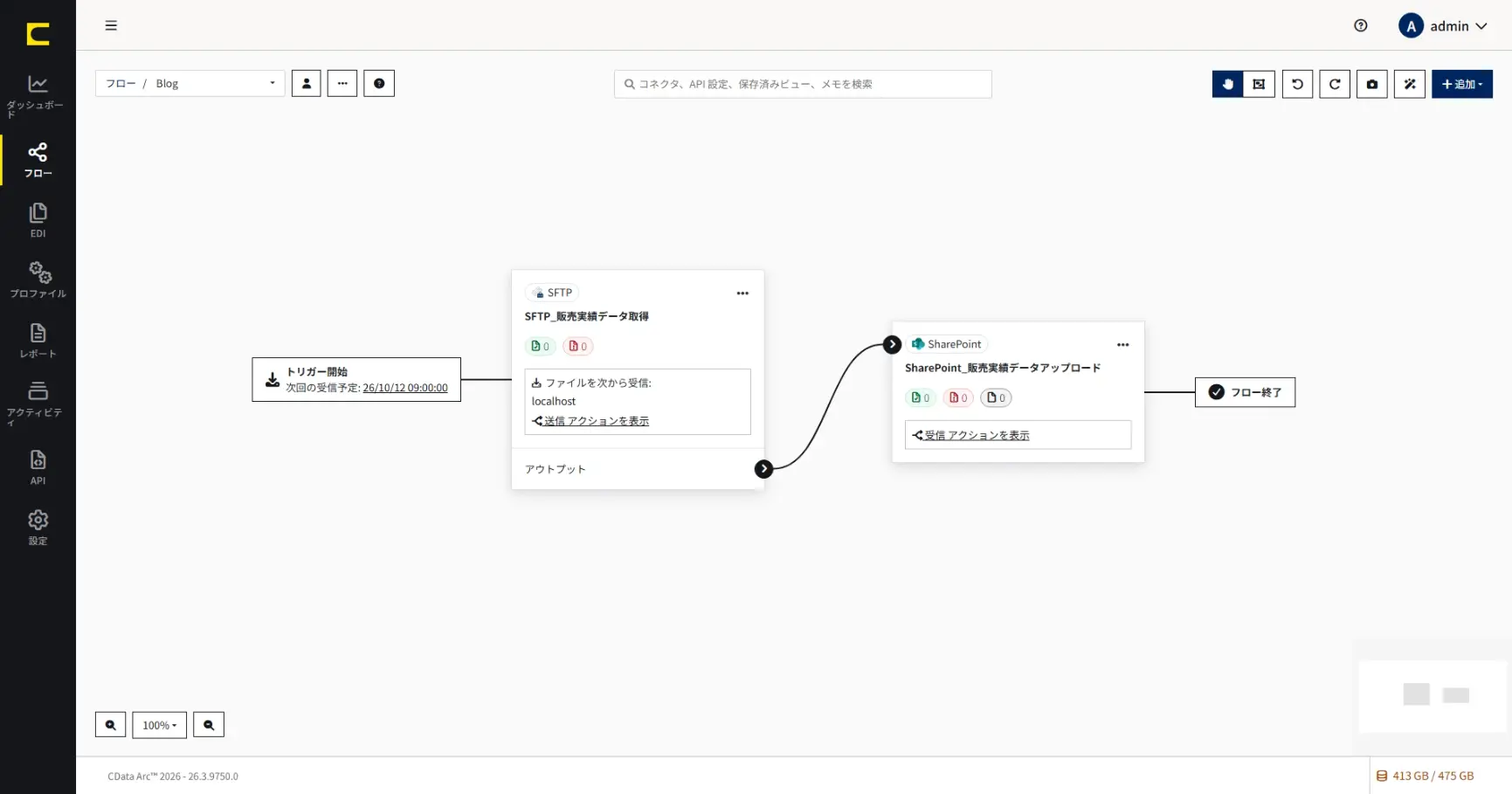The height and width of the screenshot is (794, 1512).
Task: Click the 受信 アクションを表示 link
Action: (971, 435)
